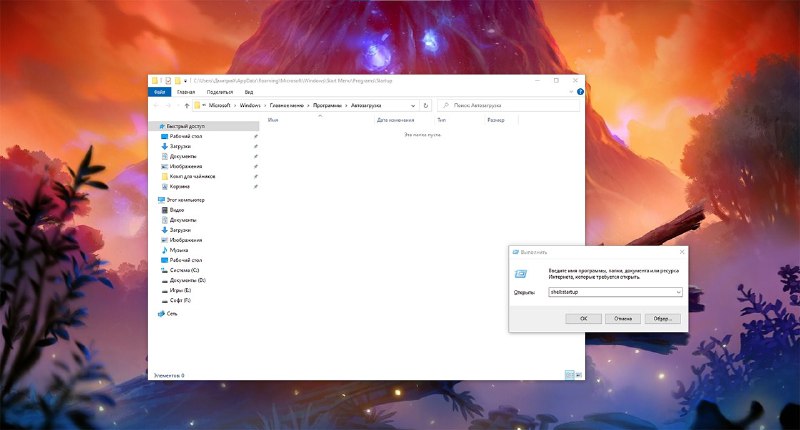
Task: Maximize the Explorer window
Action: [556, 81]
